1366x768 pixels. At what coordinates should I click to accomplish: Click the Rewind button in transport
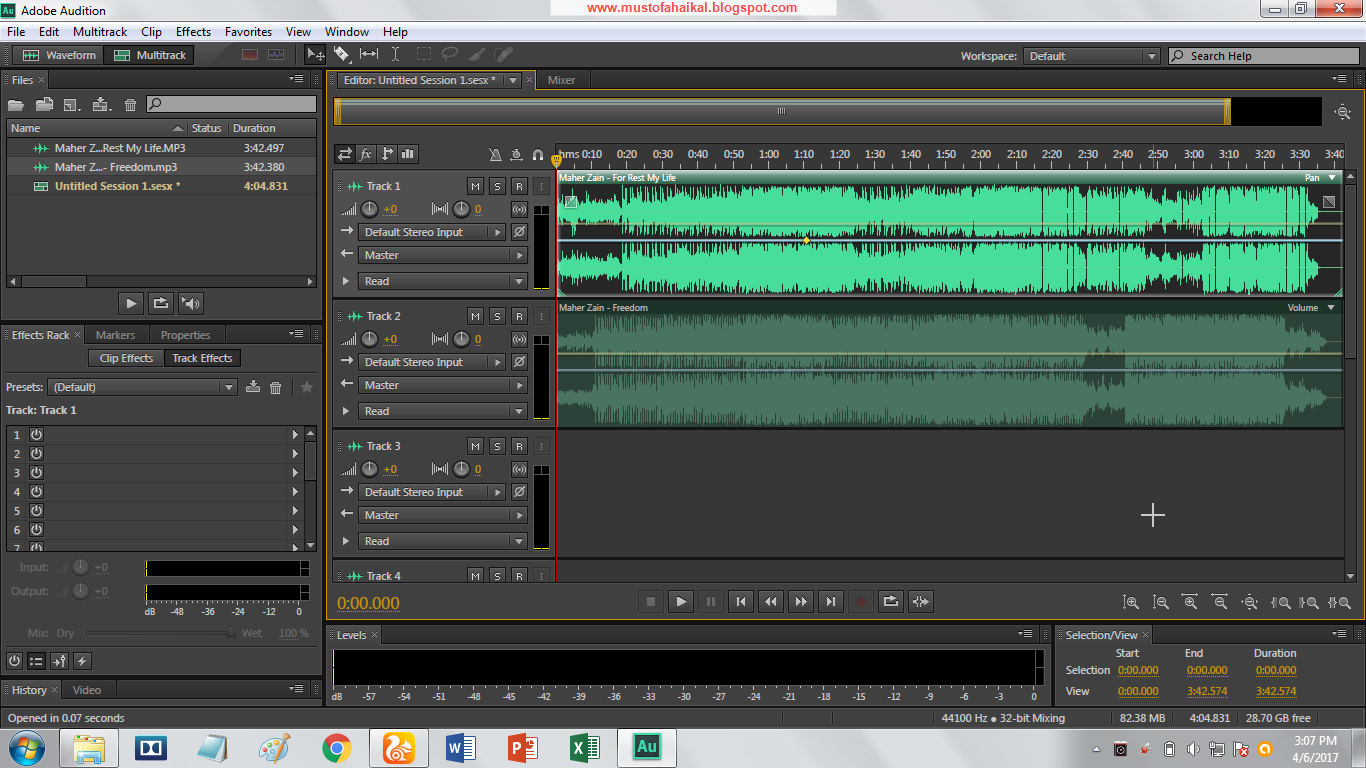[771, 601]
